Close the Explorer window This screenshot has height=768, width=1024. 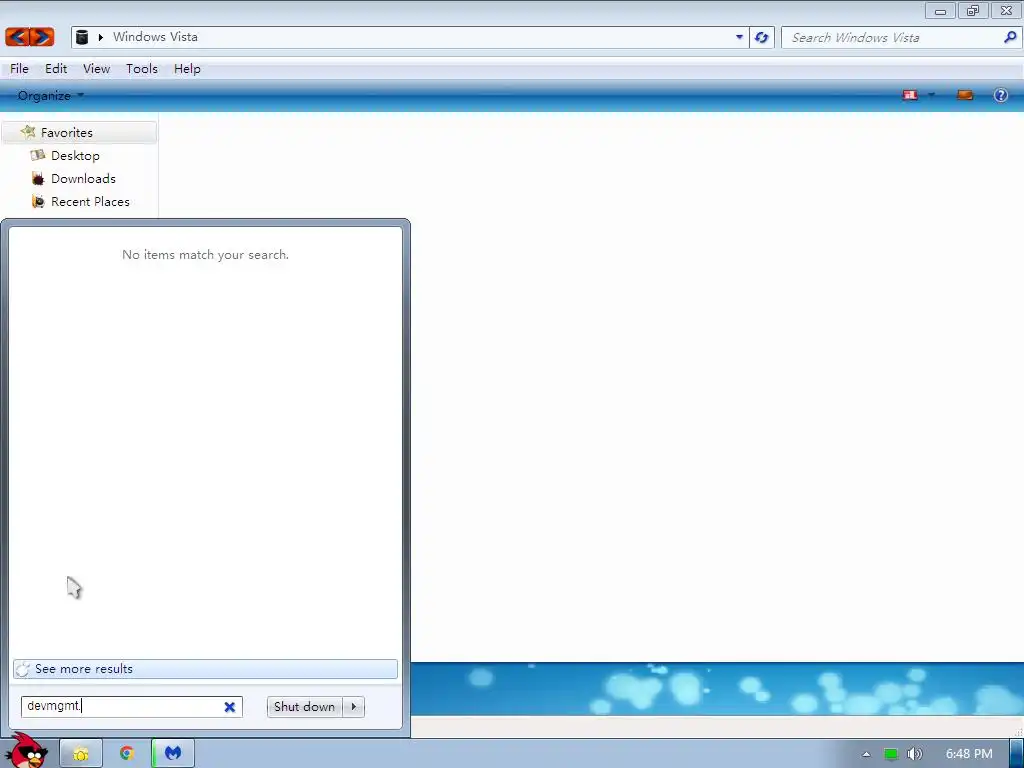1006,11
